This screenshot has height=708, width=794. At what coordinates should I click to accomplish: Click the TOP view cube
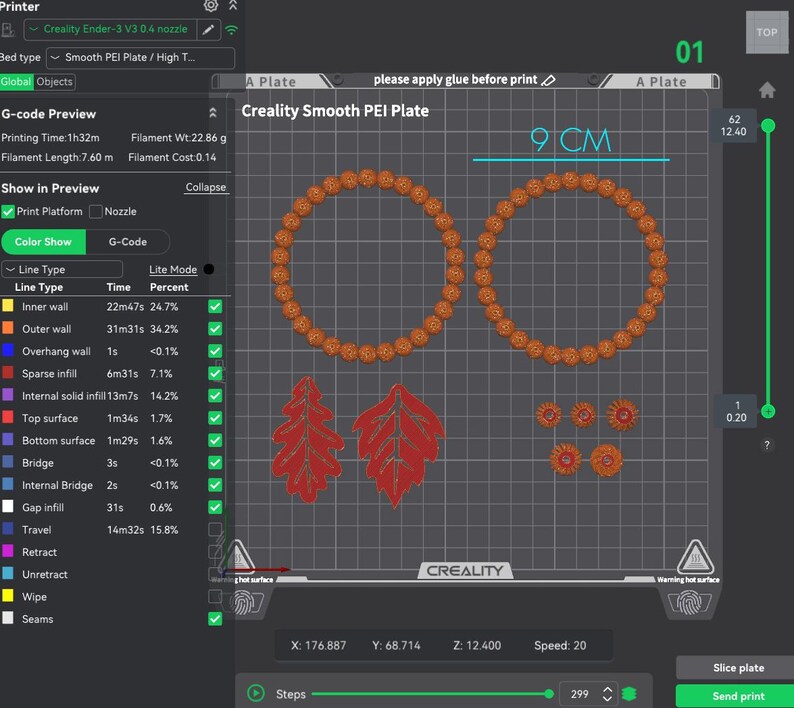click(x=767, y=32)
